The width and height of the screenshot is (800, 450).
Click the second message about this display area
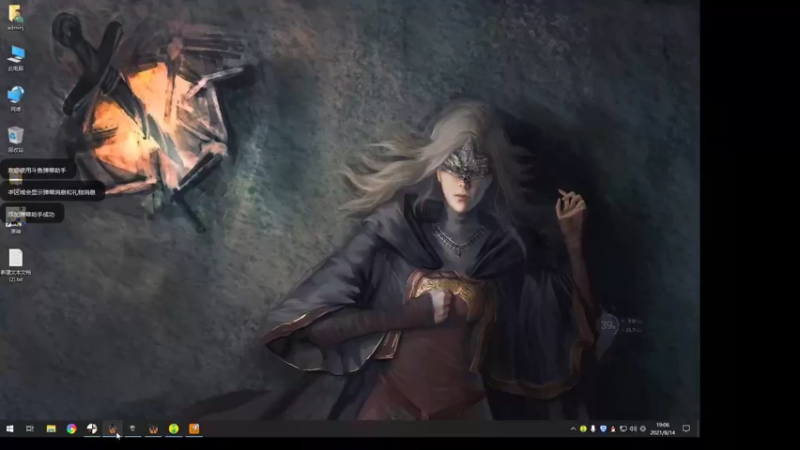tap(52, 192)
